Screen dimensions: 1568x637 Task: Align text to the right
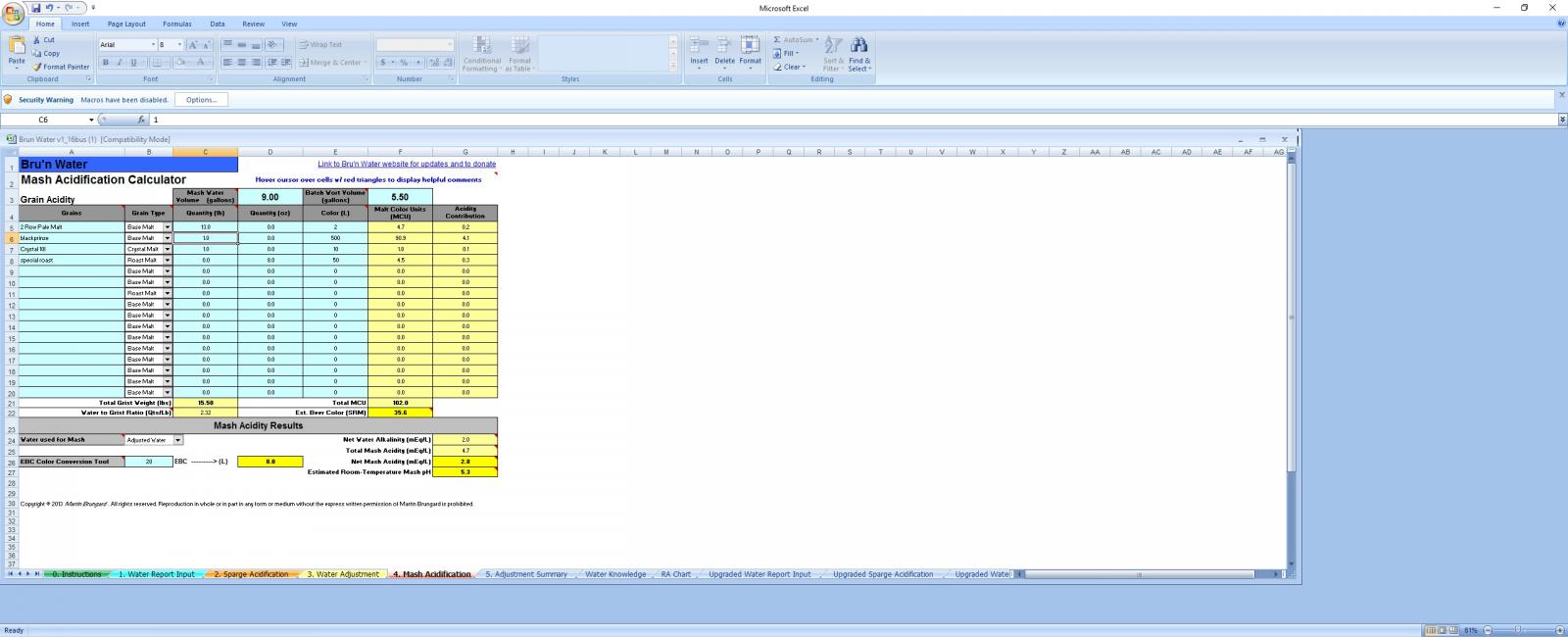(256, 63)
